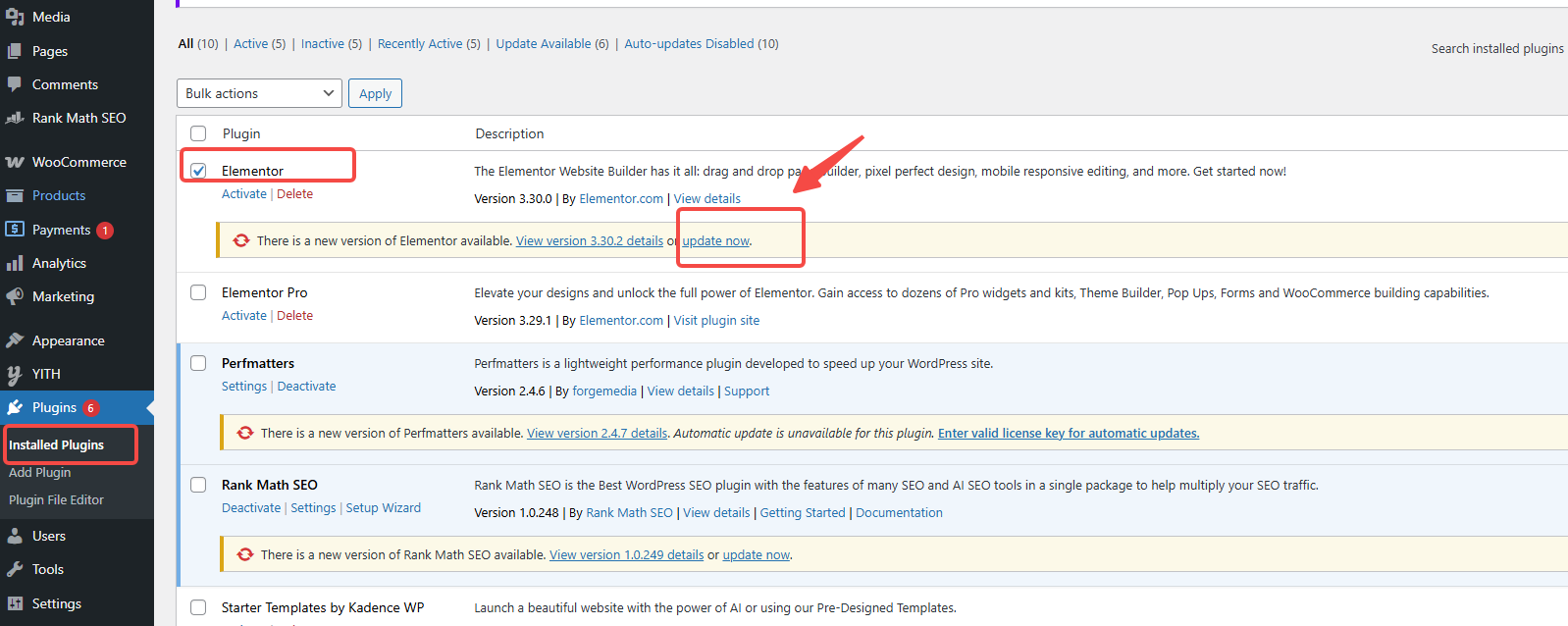This screenshot has width=1568, height=626.
Task: Click the YITH sidebar icon
Action: pos(15,374)
